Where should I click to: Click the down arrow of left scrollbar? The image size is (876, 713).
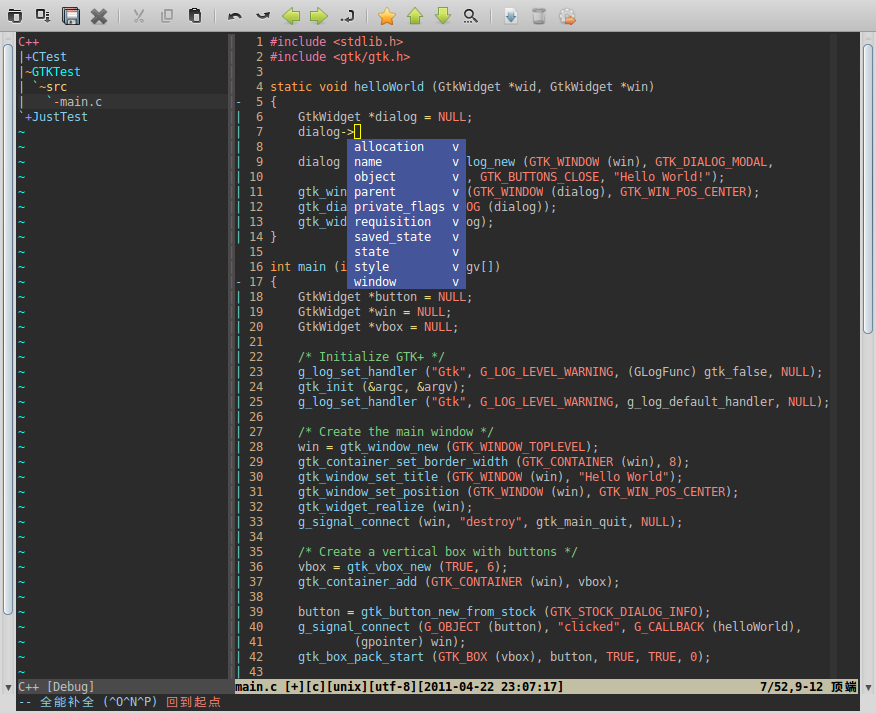8,687
